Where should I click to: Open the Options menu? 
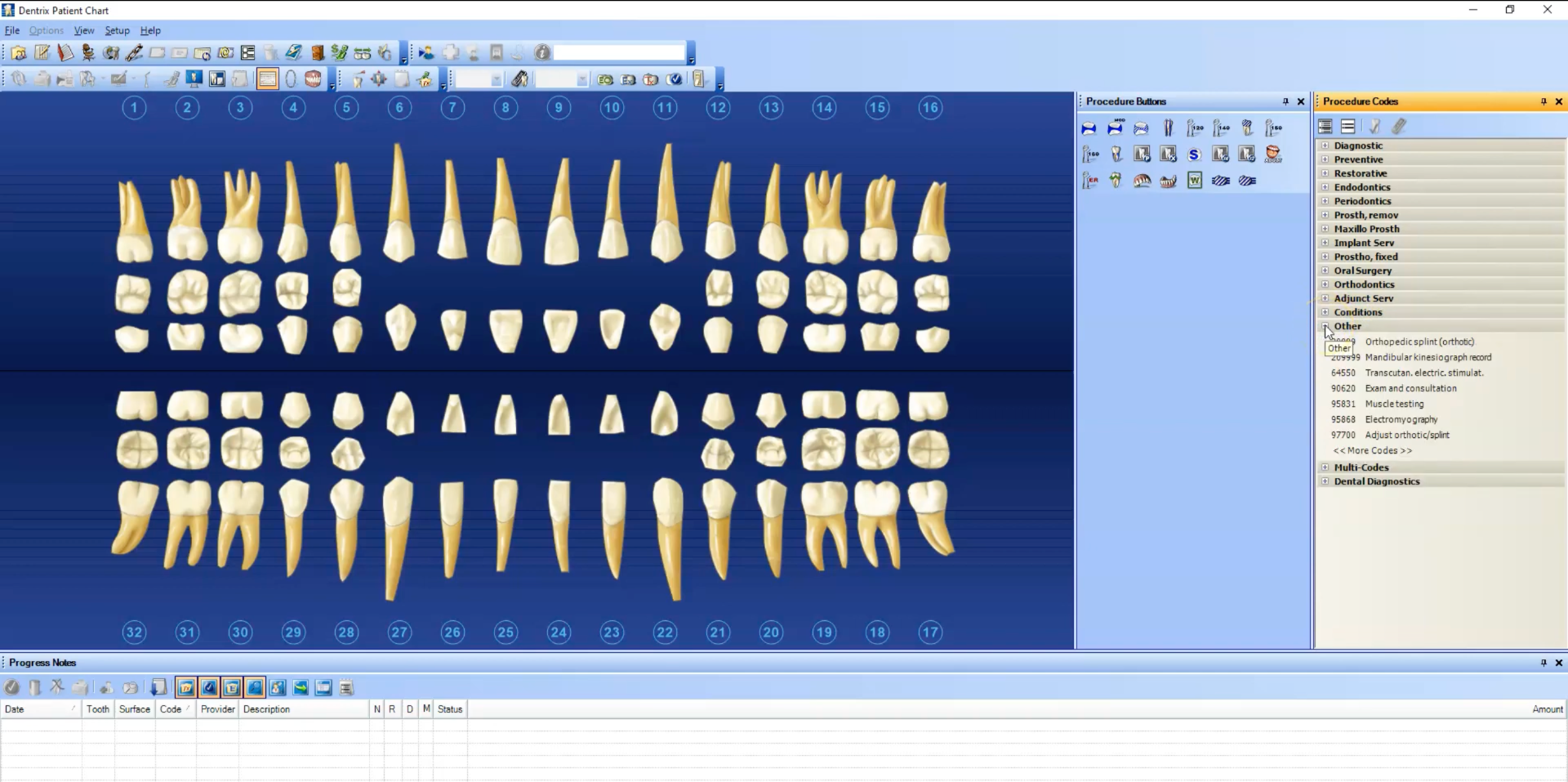46,30
